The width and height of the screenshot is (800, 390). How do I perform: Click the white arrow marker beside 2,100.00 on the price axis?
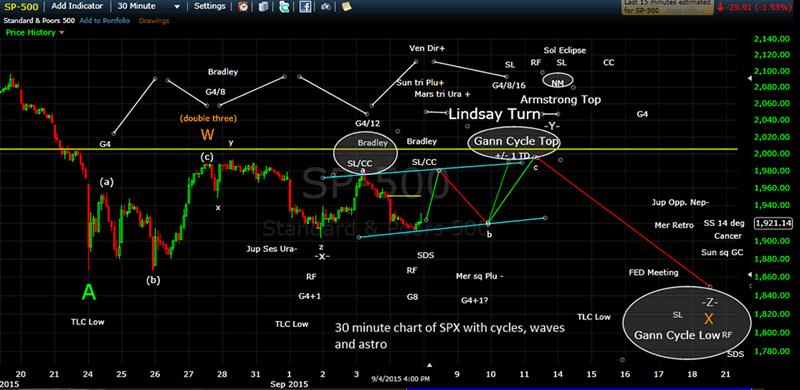[x=749, y=78]
